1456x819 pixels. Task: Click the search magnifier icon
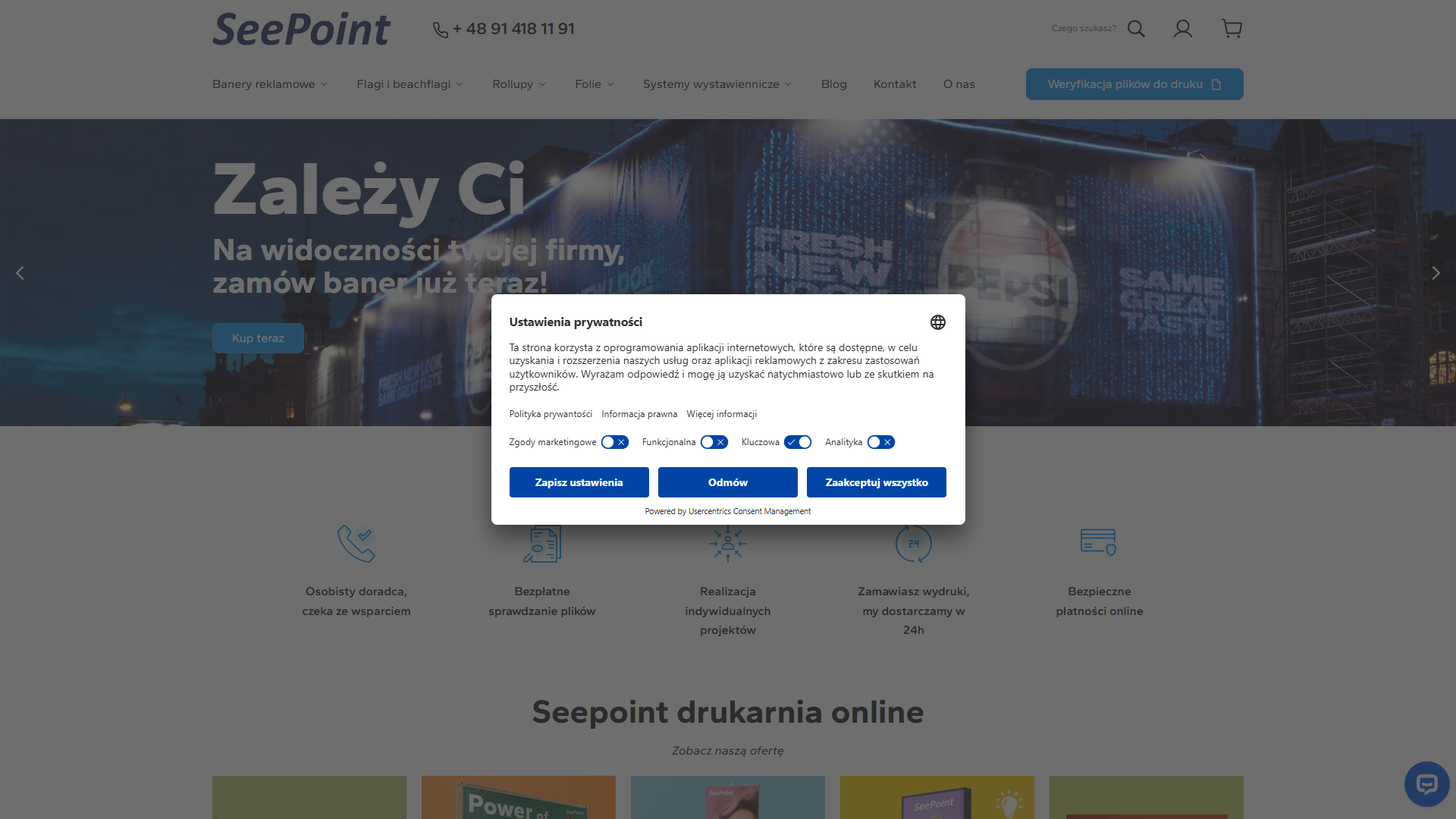(x=1136, y=29)
